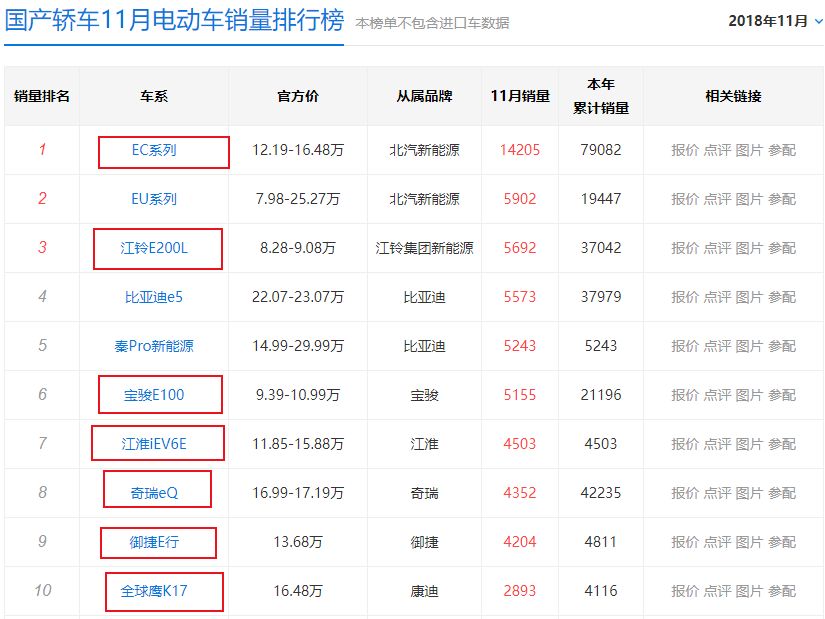Click 参配 in the EU系列 row
The image size is (825, 619).
click(782, 199)
